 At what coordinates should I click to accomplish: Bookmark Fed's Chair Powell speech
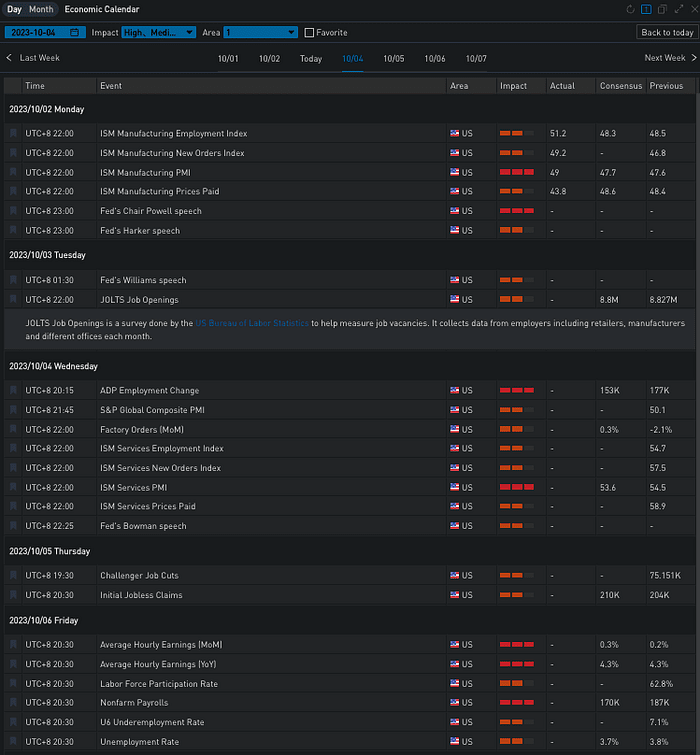point(13,210)
